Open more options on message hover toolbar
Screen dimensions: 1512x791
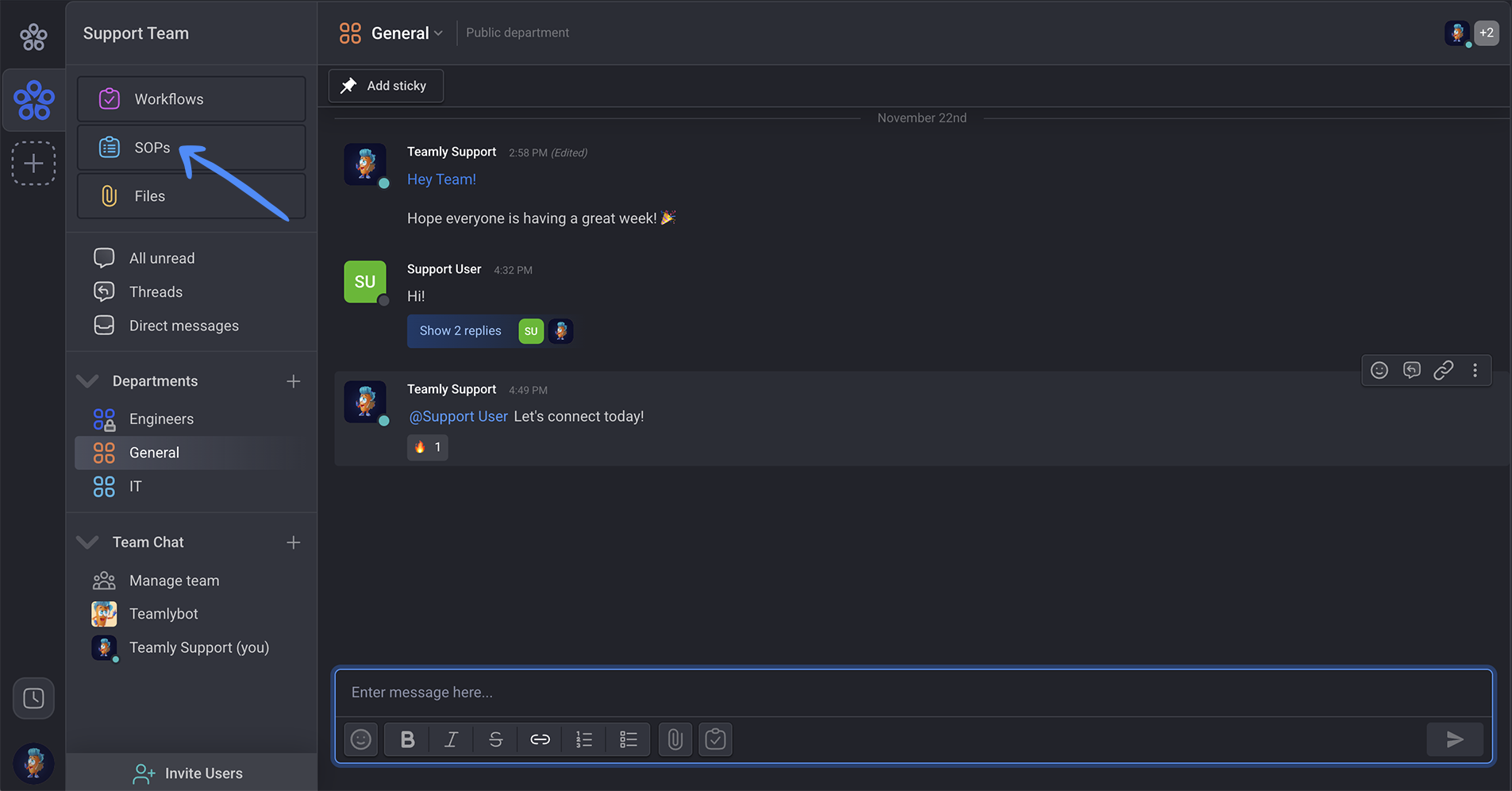(x=1475, y=370)
